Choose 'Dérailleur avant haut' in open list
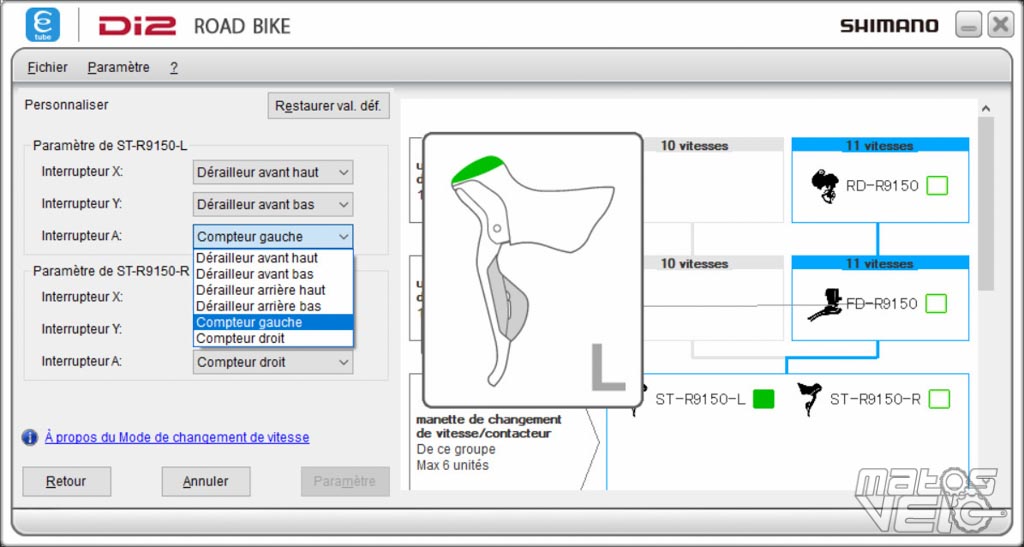This screenshot has height=547, width=1024. [273, 258]
